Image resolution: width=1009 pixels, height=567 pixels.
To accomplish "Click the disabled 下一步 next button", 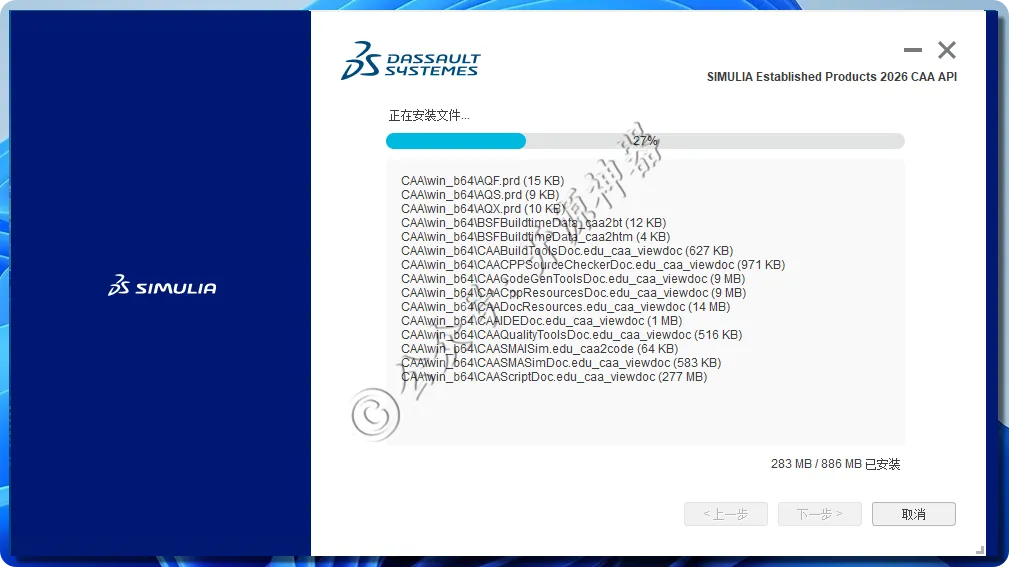I will coord(819,514).
